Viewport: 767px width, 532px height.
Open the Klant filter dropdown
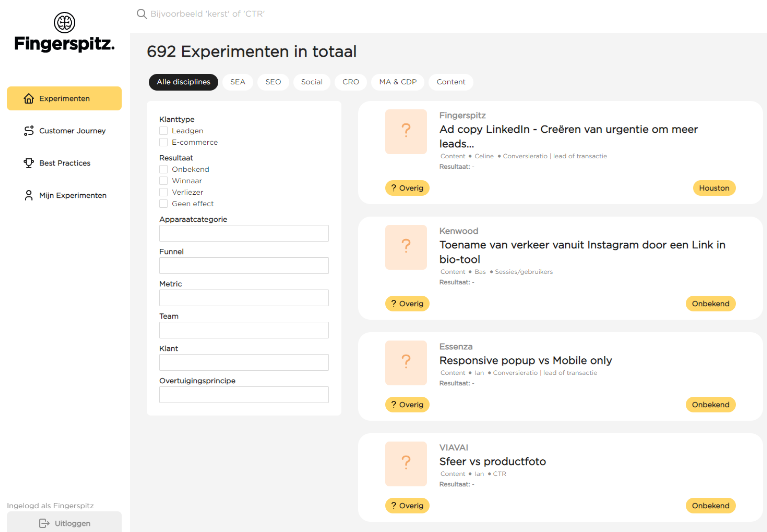(x=244, y=362)
